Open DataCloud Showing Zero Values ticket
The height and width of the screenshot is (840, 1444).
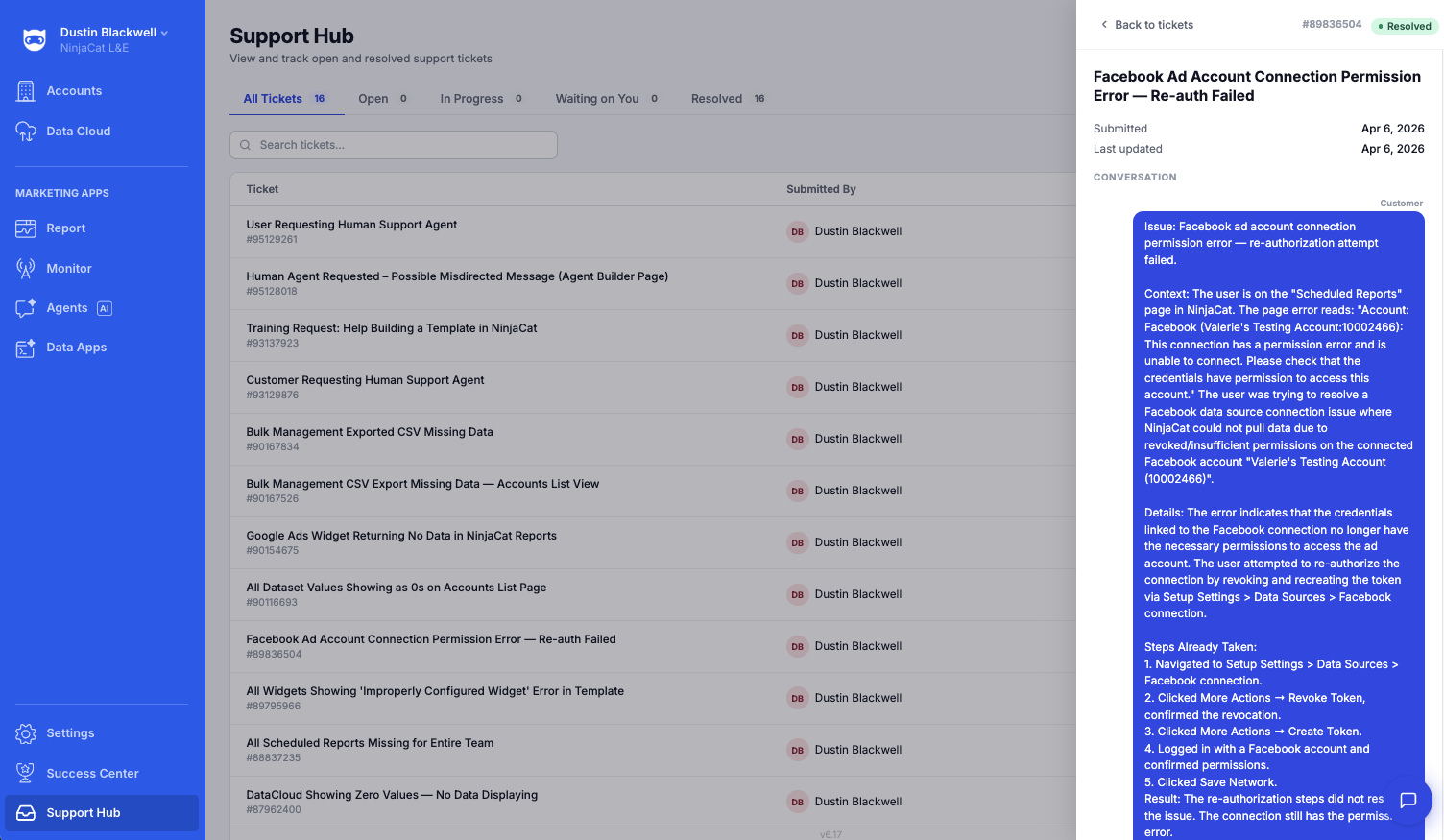tap(392, 795)
